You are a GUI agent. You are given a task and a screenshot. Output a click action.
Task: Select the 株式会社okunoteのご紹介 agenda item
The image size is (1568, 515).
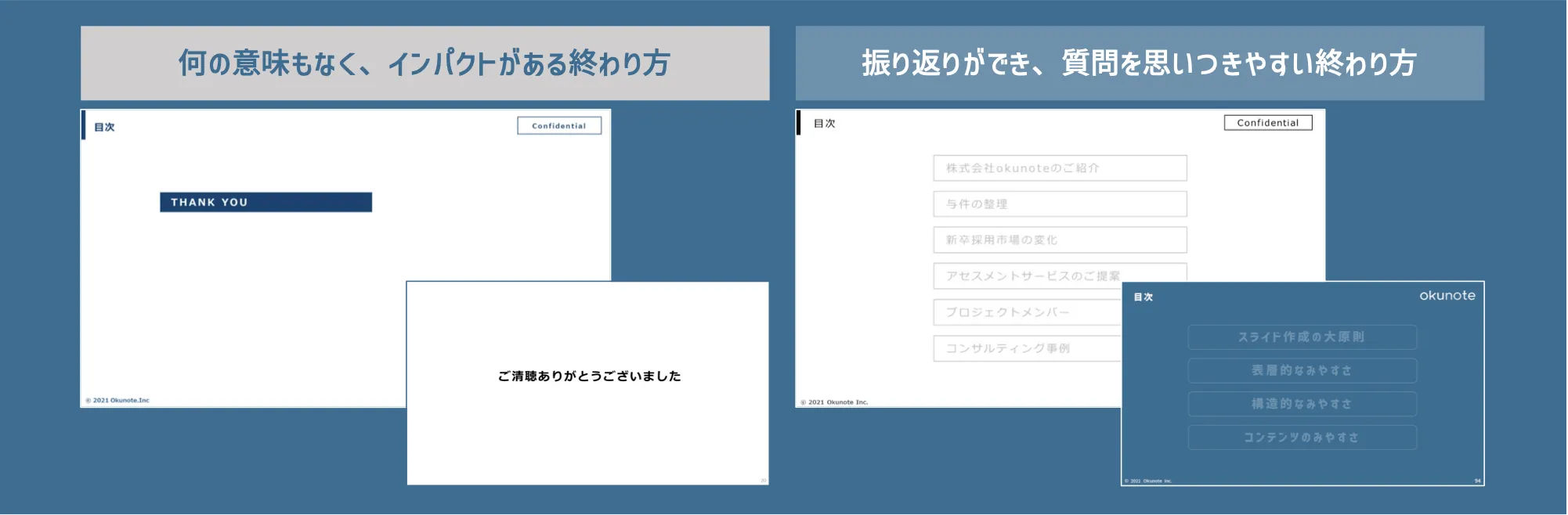click(x=1059, y=168)
